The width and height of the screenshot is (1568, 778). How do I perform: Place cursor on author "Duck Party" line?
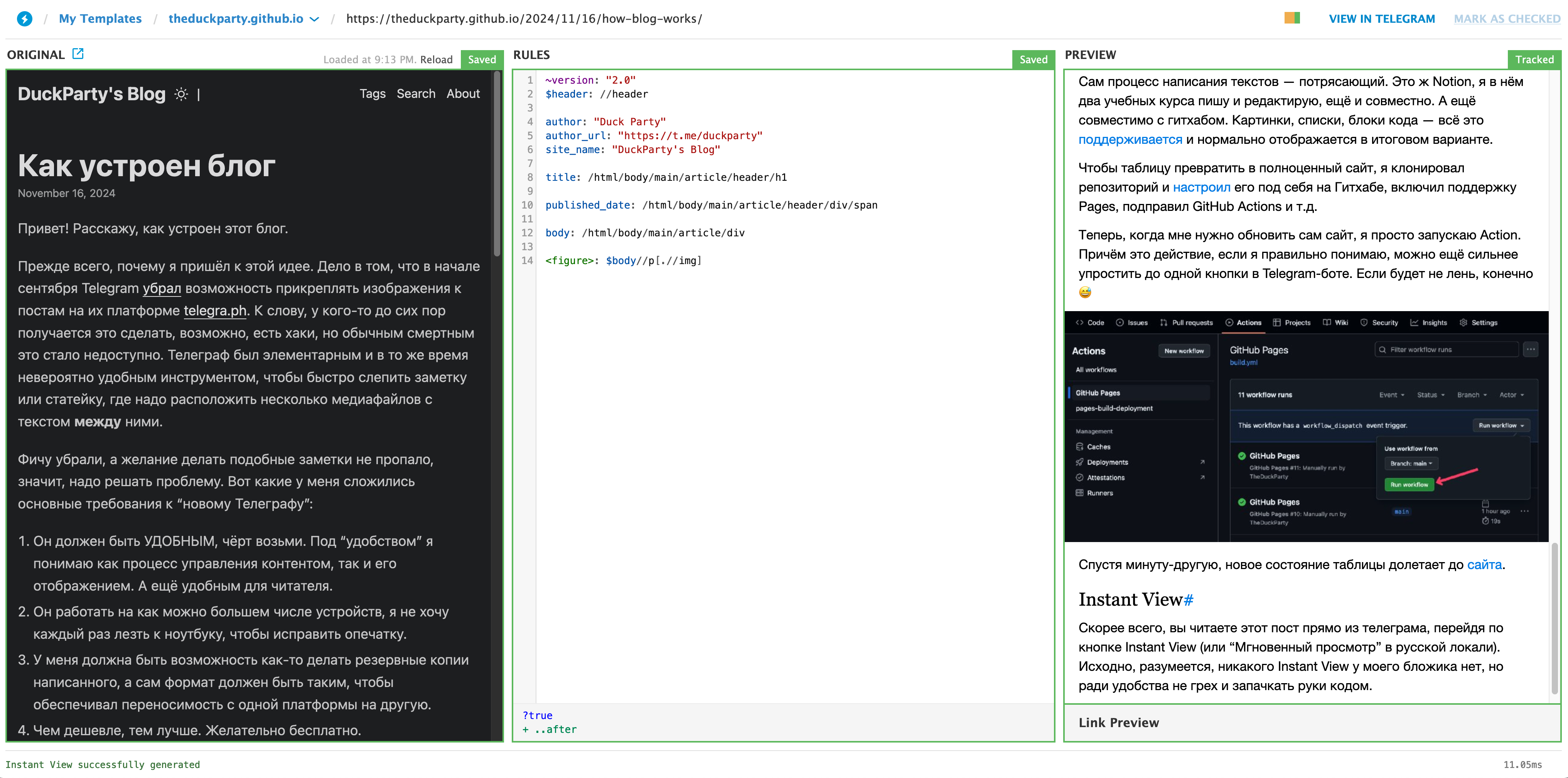(x=605, y=122)
